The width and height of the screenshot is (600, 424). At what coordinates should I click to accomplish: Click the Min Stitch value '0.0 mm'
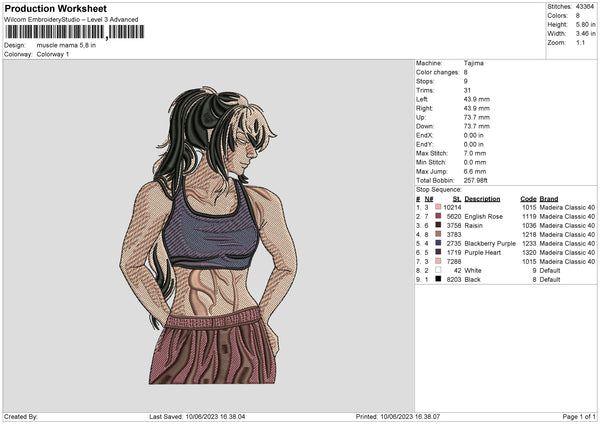coord(475,162)
